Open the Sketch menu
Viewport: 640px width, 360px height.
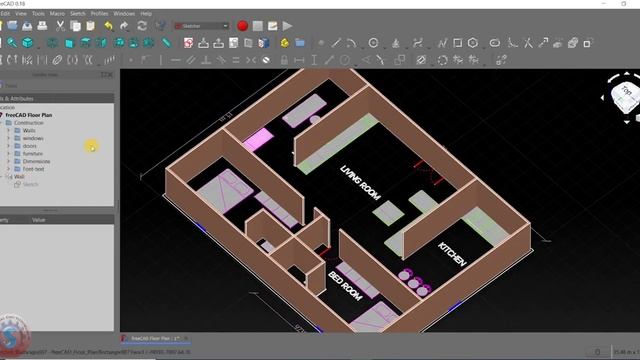point(78,13)
